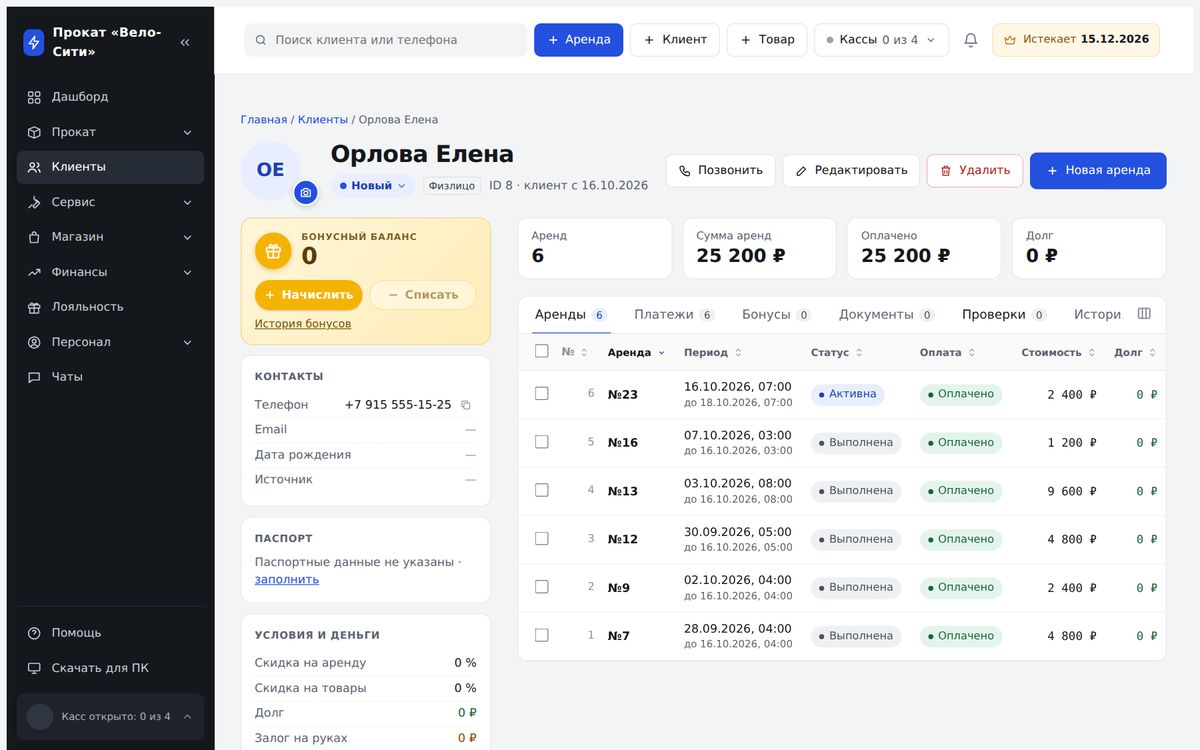This screenshot has width=1200, height=750.
Task: Click the Магазин bag icon
Action: (34, 237)
